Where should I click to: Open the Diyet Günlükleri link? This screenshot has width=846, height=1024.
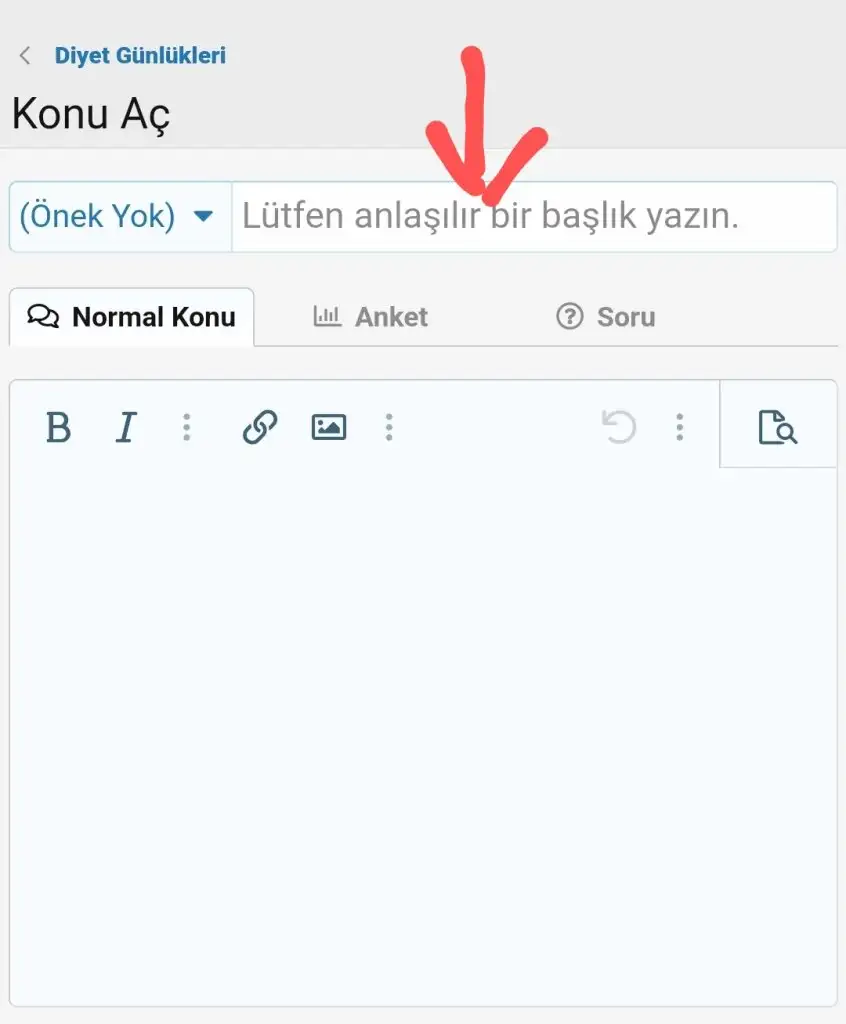point(140,56)
